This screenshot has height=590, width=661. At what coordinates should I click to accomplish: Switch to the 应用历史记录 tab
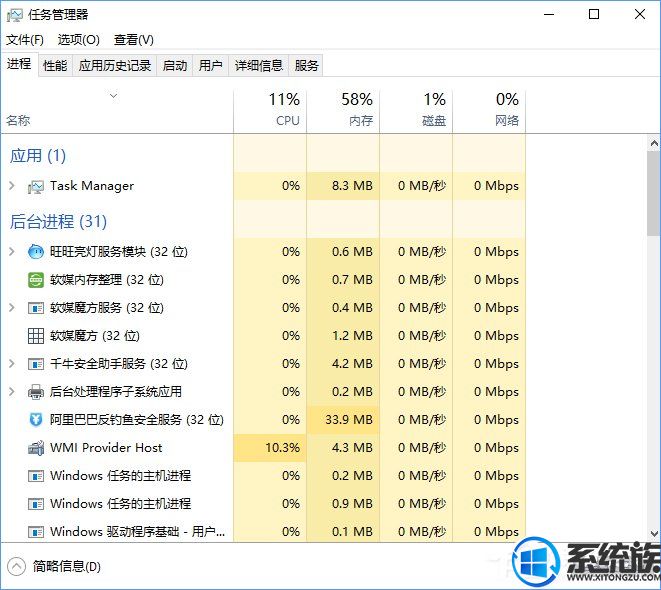tap(115, 65)
